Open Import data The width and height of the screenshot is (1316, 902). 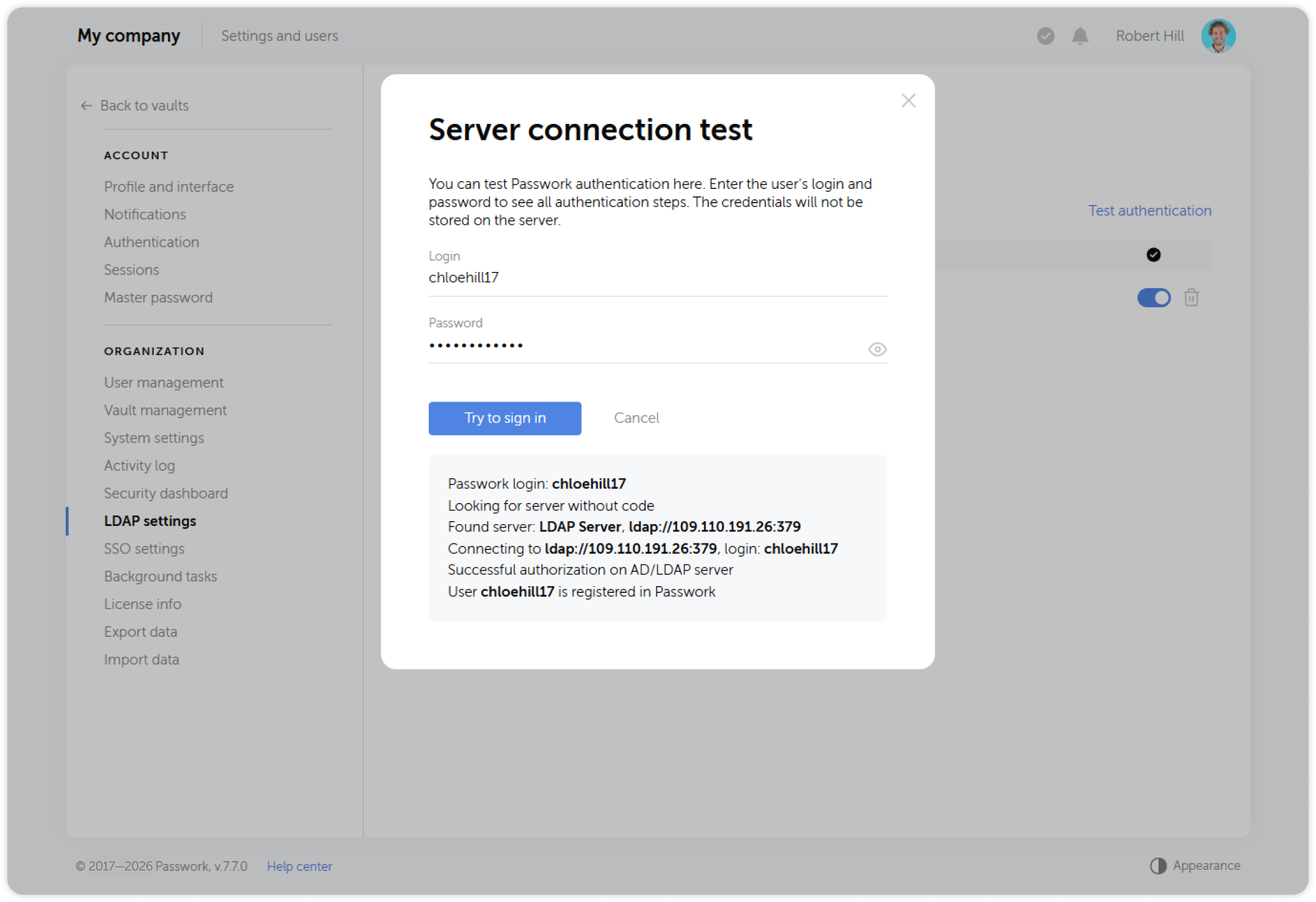pos(141,660)
